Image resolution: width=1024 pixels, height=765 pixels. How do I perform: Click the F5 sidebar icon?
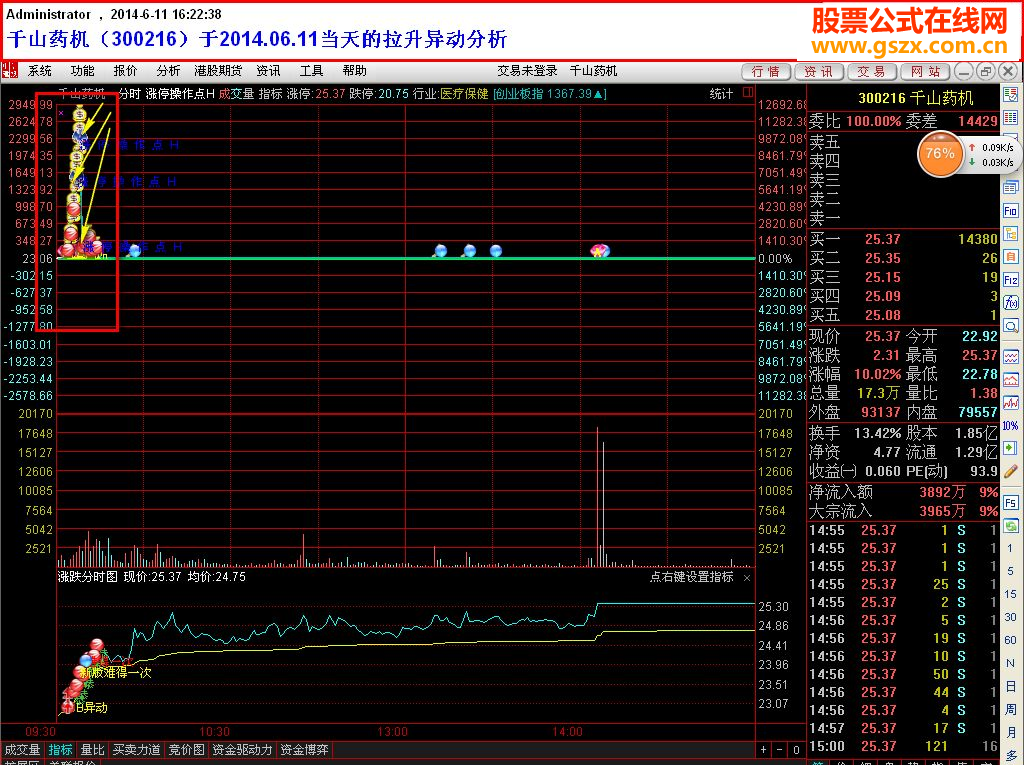tap(1010, 502)
